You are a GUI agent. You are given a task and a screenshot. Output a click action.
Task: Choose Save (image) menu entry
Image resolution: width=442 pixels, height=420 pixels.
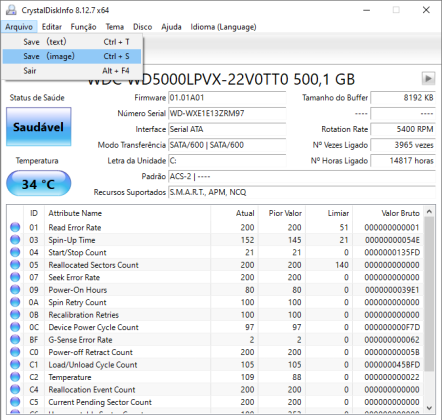[x=72, y=56]
